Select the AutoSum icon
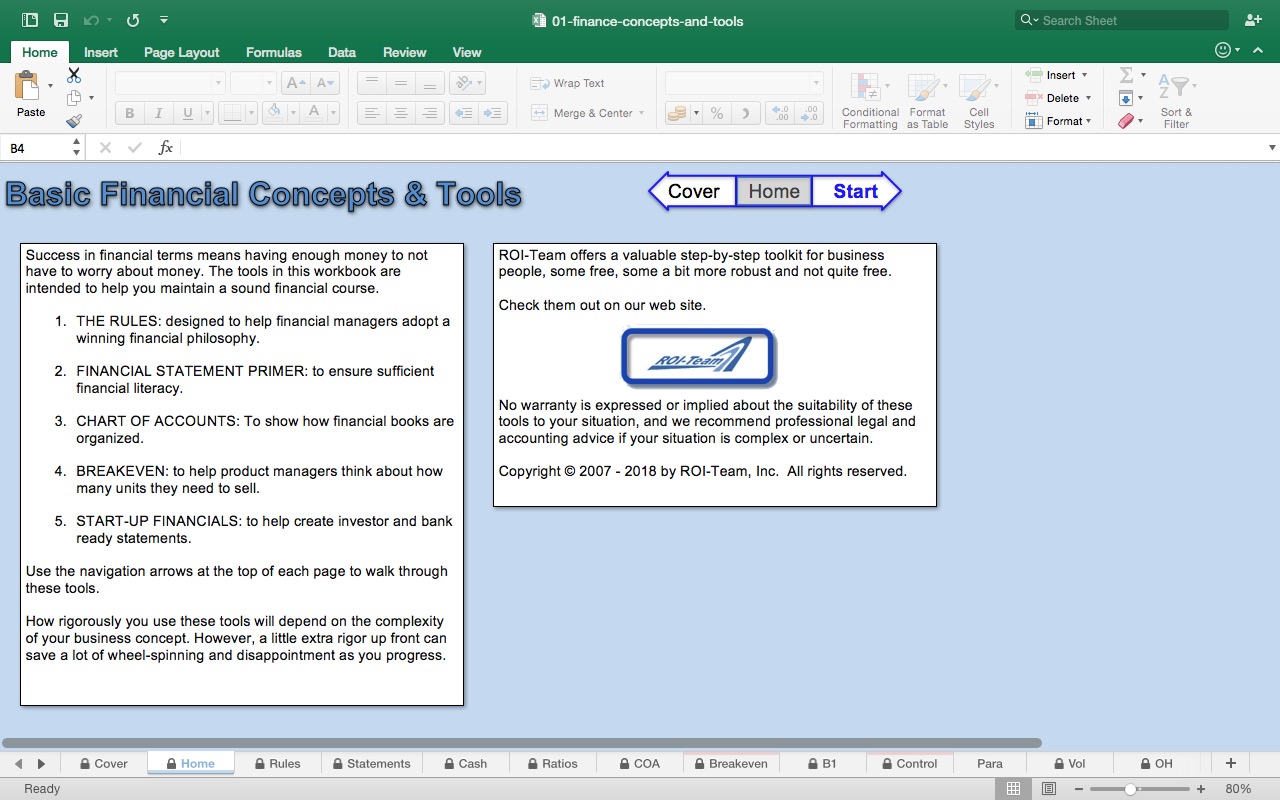Screen dimensions: 1280x800 (x=1128, y=74)
